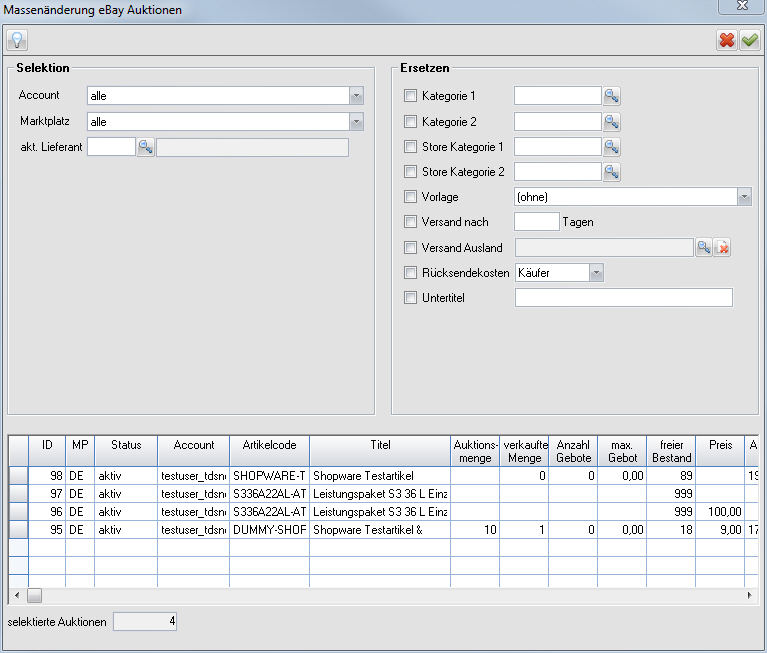Enable the Kategorie 1 checkbox
This screenshot has height=653, width=767.
pos(410,95)
